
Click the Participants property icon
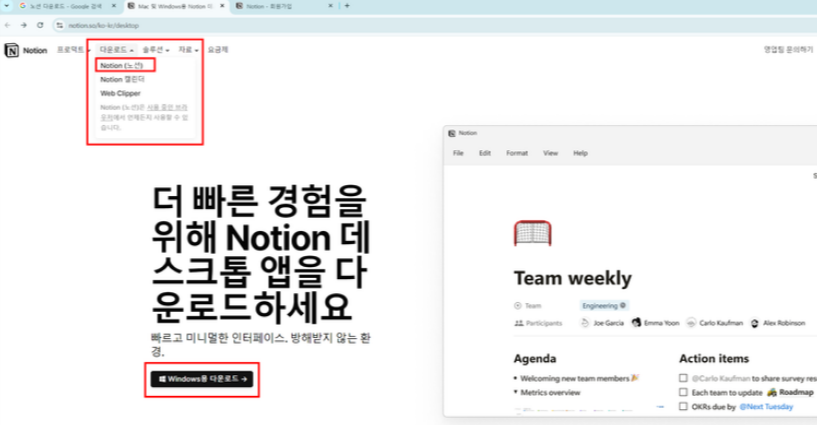pyautogui.click(x=518, y=323)
